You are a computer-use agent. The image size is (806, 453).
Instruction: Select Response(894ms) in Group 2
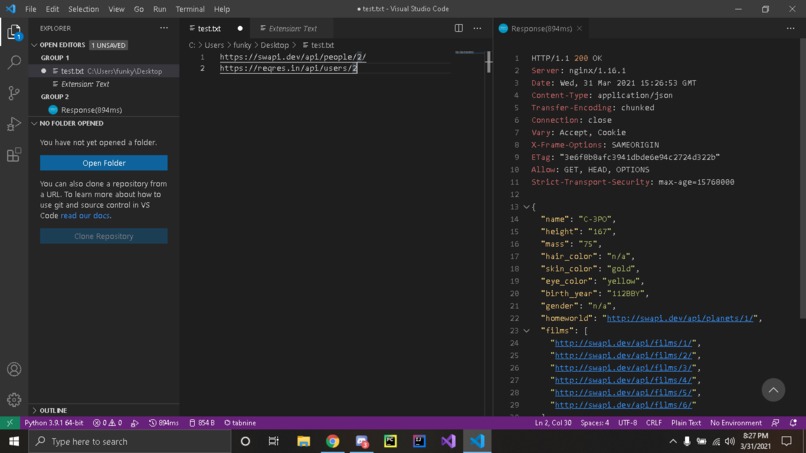pyautogui.click(x=104, y=110)
